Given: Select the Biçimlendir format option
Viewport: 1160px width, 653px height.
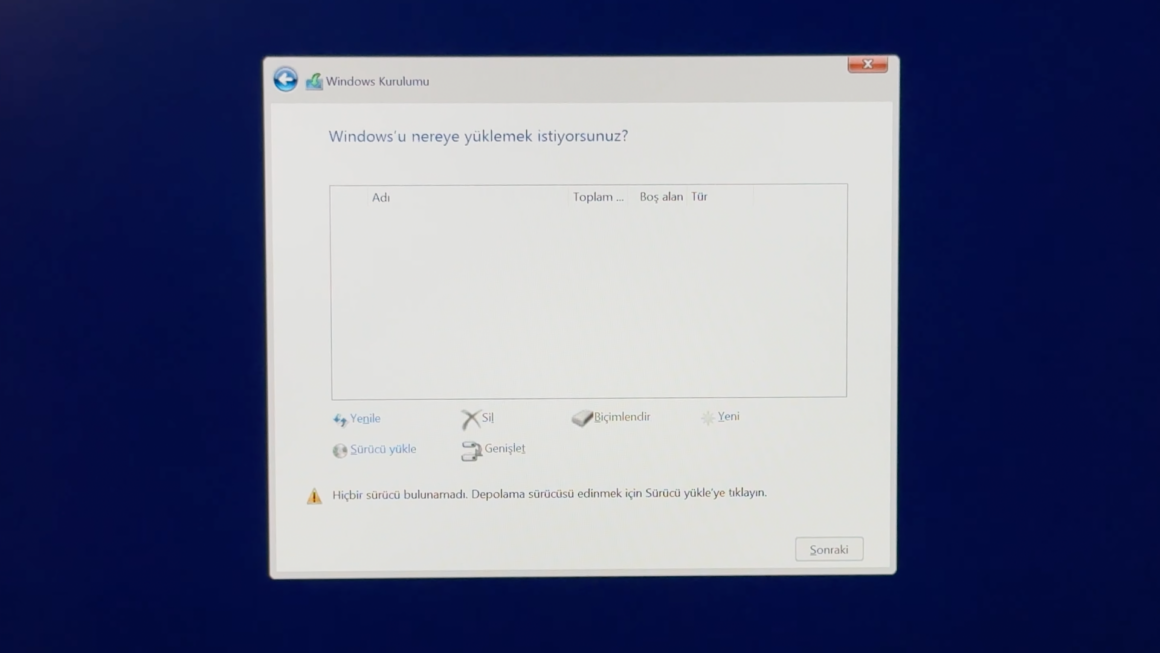Looking at the screenshot, I should pyautogui.click(x=622, y=417).
